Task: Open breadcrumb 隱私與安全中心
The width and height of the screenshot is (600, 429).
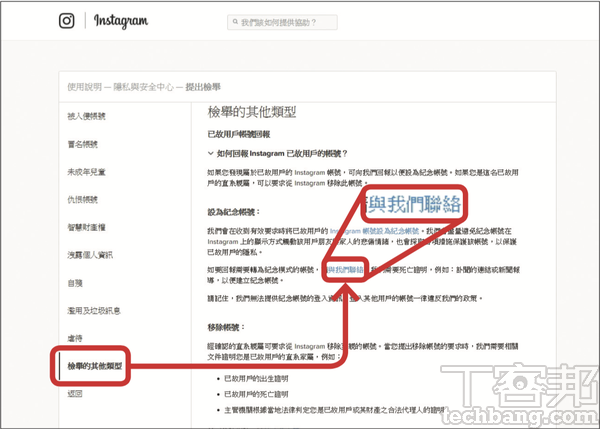Action: coord(143,87)
